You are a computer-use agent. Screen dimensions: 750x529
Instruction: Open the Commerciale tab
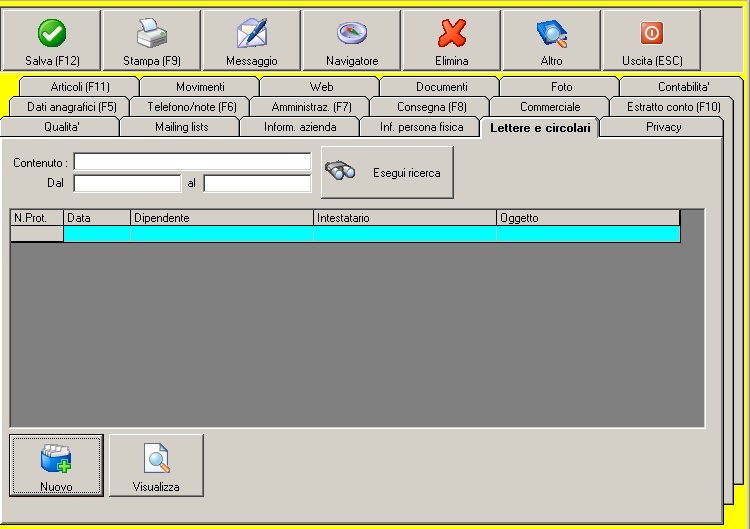pyautogui.click(x=550, y=107)
